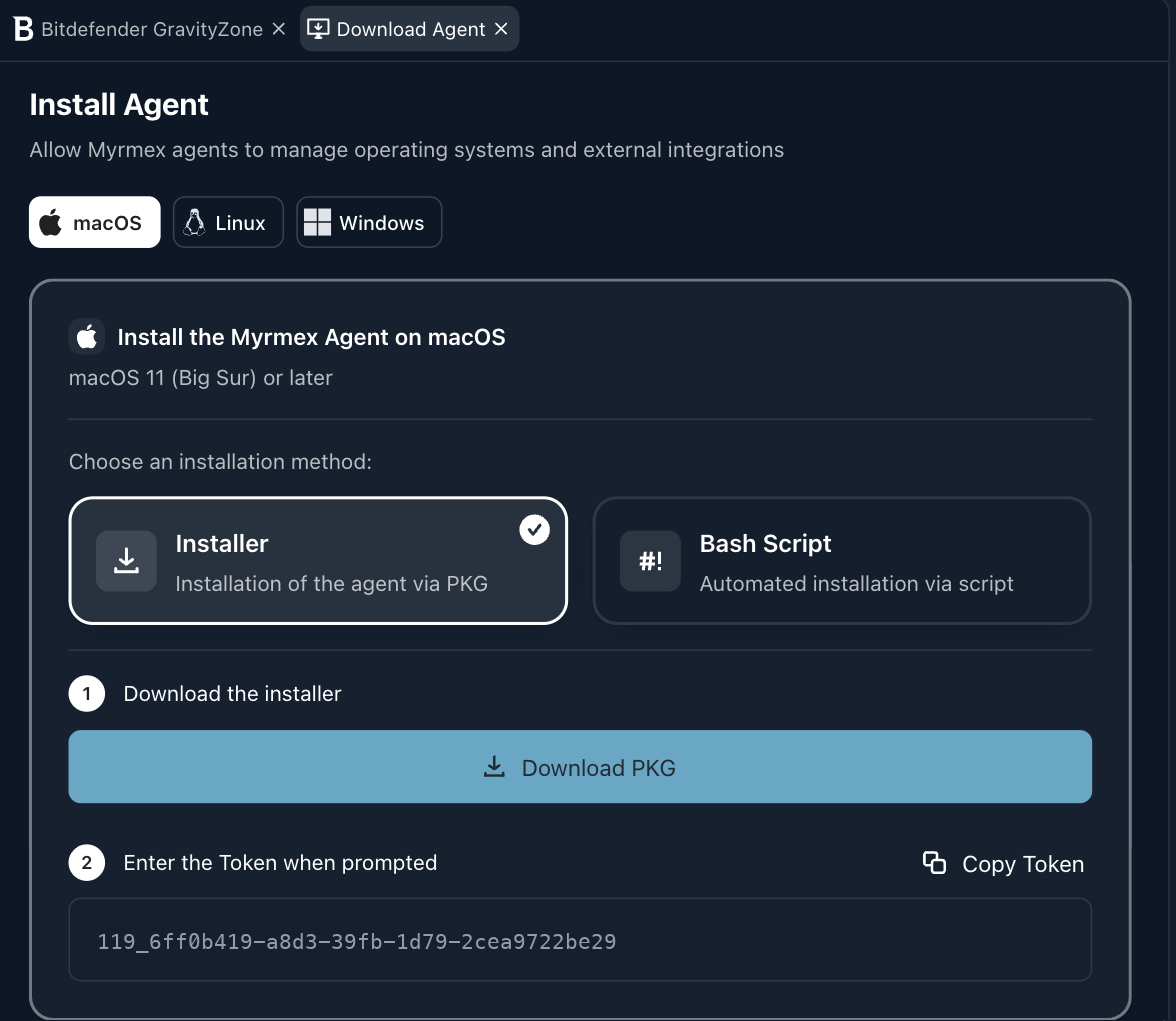Screen dimensions: 1176x1021
Task: Click the Bash Script shebang icon
Action: (x=650, y=560)
